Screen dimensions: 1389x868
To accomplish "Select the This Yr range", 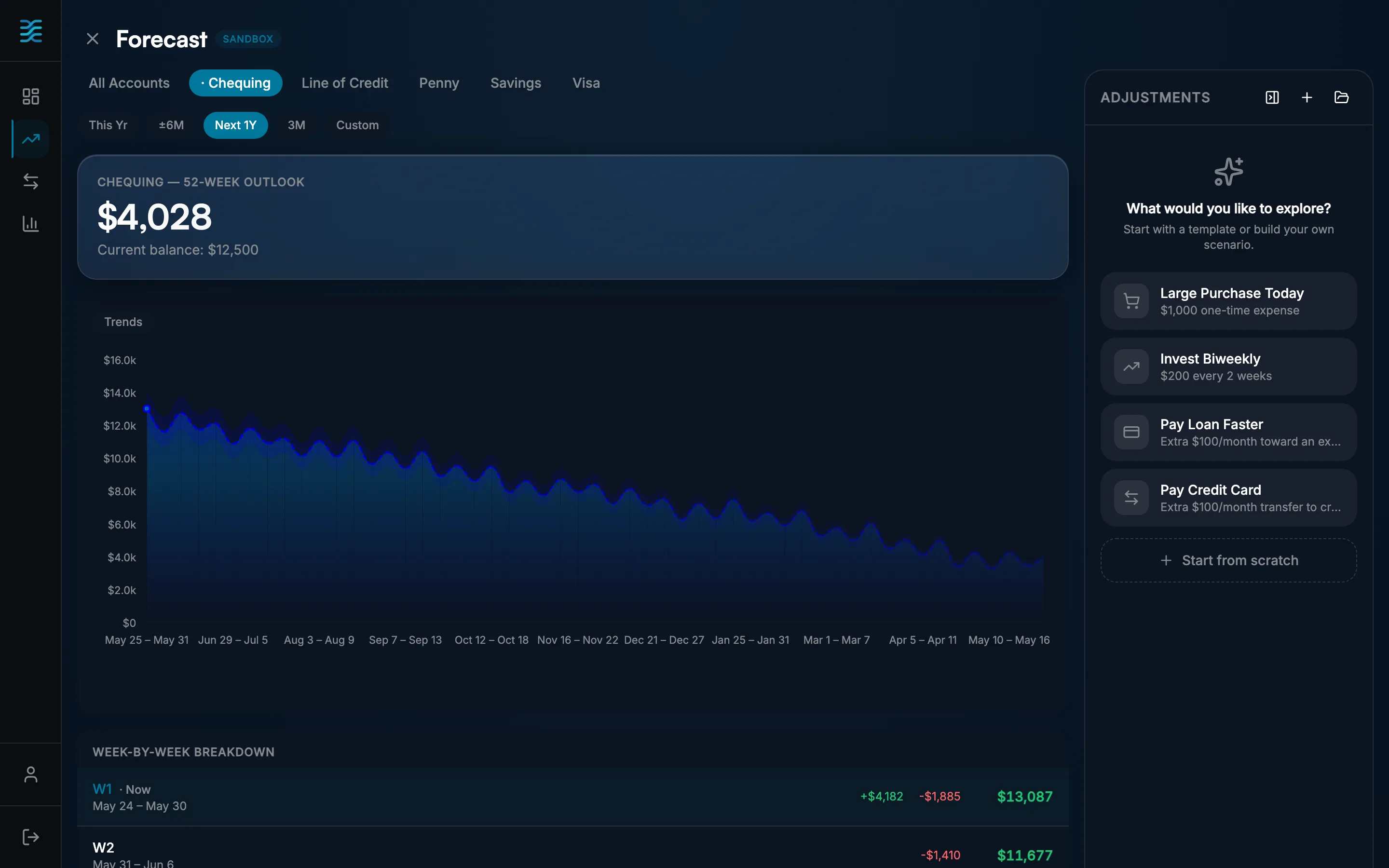I will [x=108, y=125].
